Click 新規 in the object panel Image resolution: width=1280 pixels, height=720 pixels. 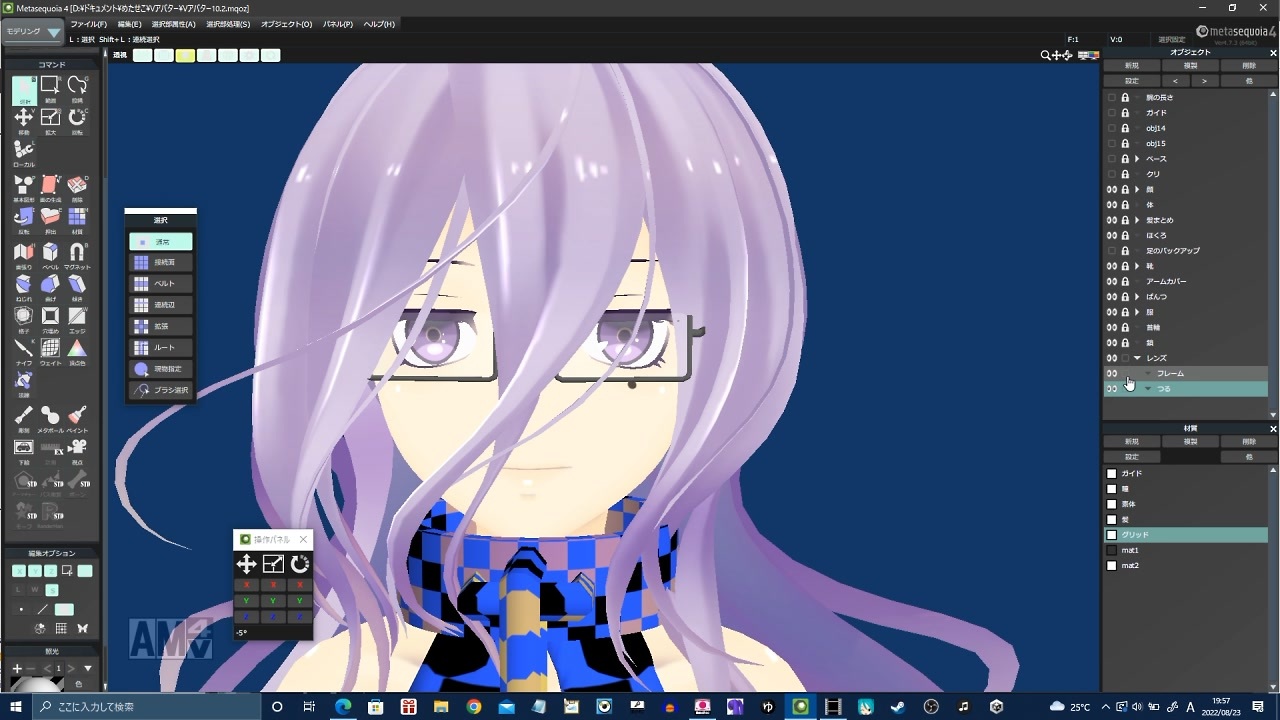1131,66
